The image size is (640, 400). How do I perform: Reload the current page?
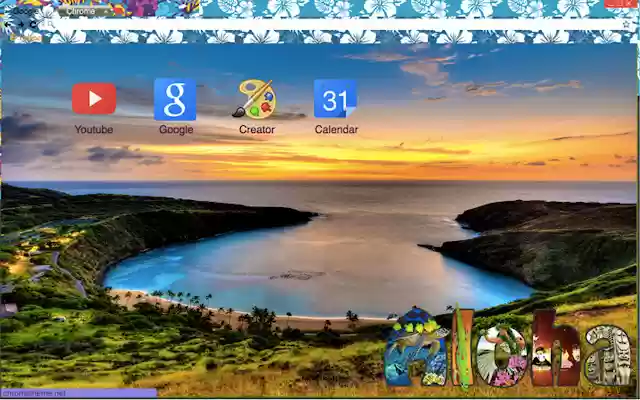click(x=33, y=24)
